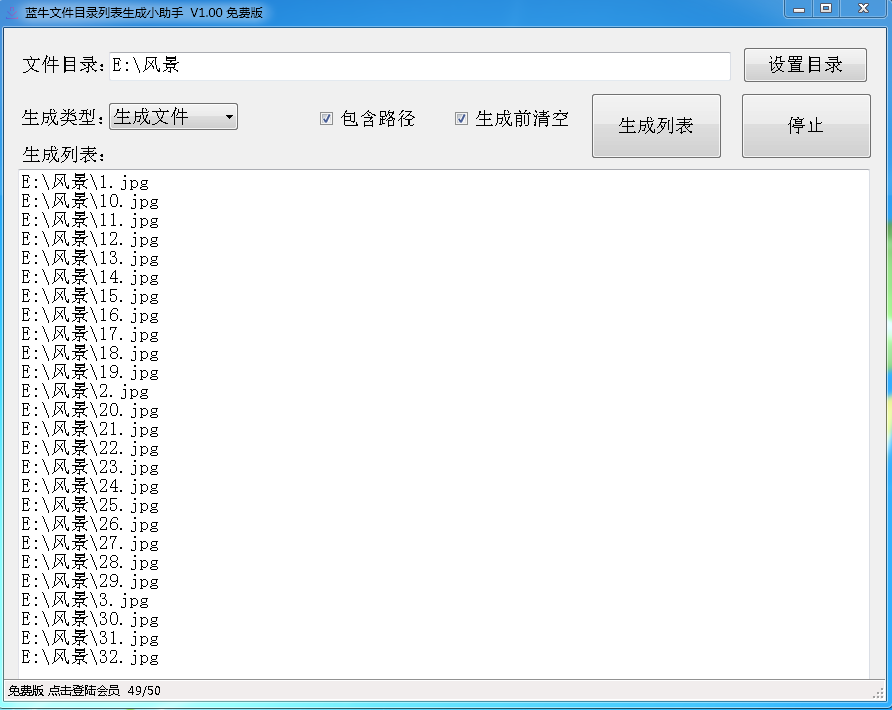The width and height of the screenshot is (892, 710).
Task: Click the list entry E:\风景\3.jpg
Action: pos(85,600)
